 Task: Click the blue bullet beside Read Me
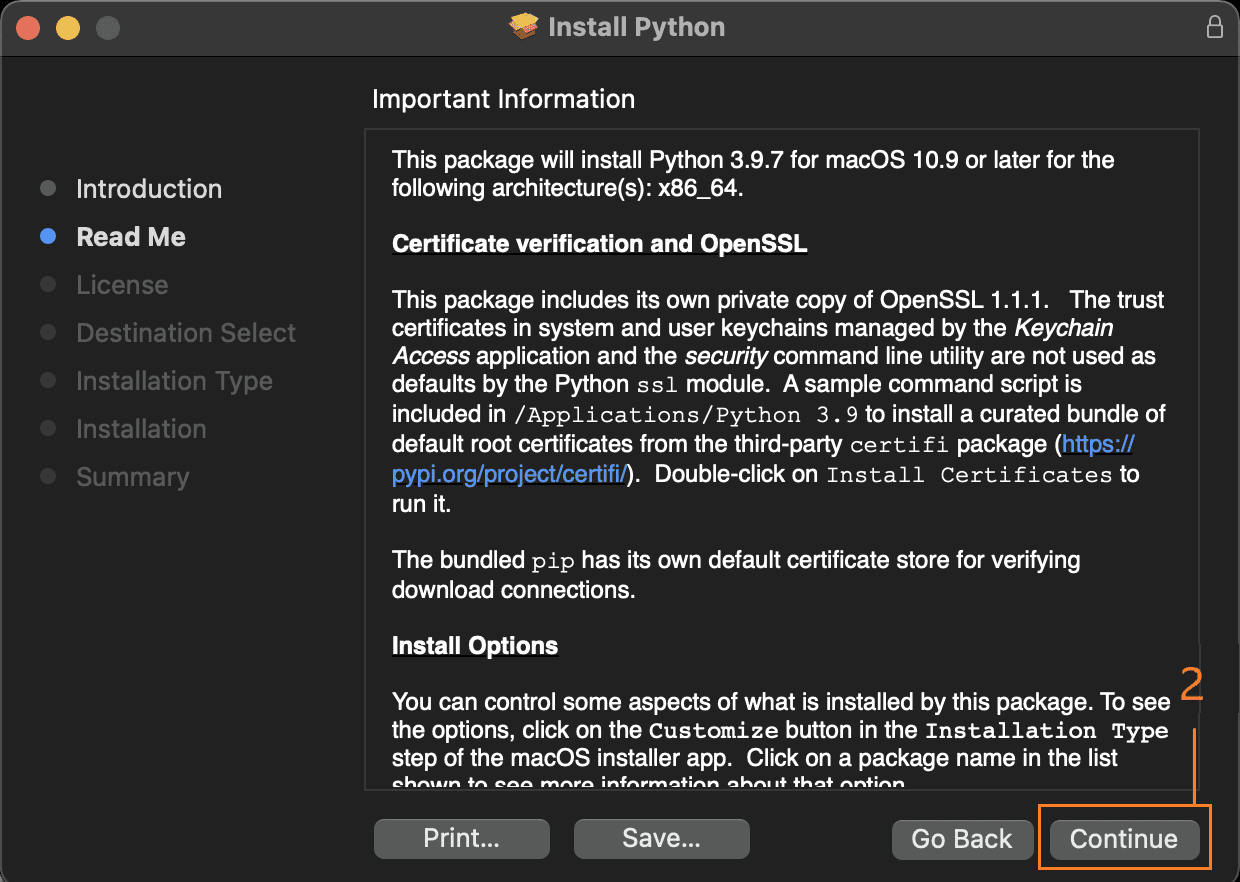[48, 237]
